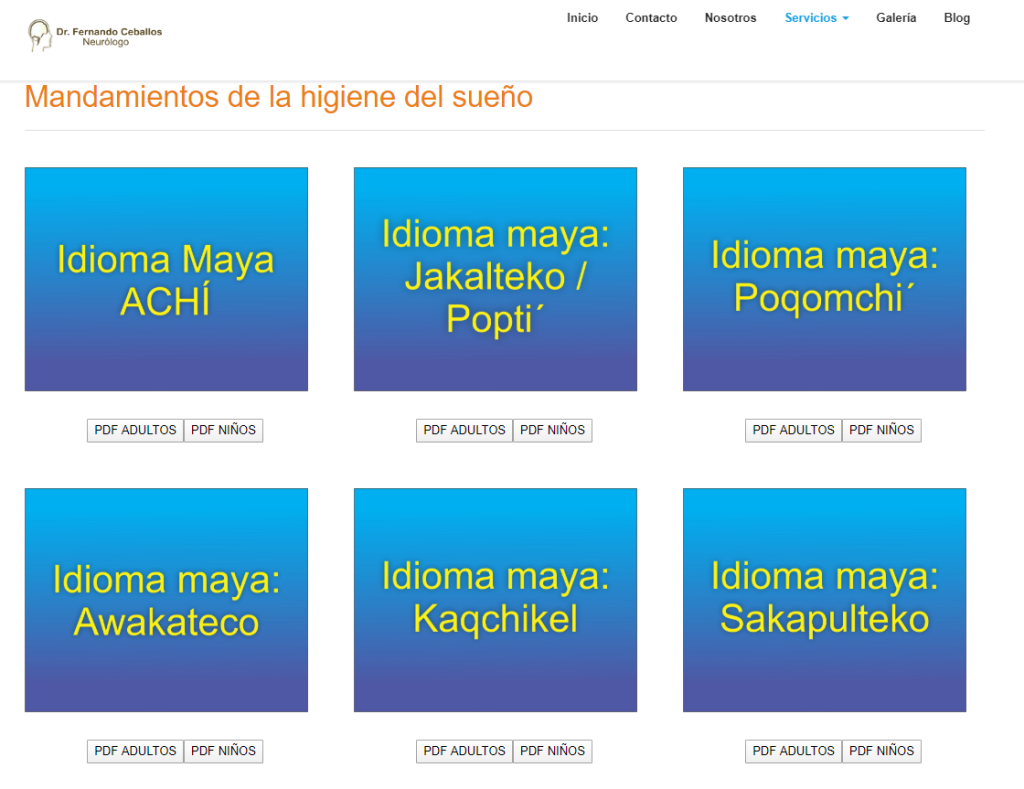Select the Awakateco language thumbnail
This screenshot has height=789, width=1024.
click(166, 600)
